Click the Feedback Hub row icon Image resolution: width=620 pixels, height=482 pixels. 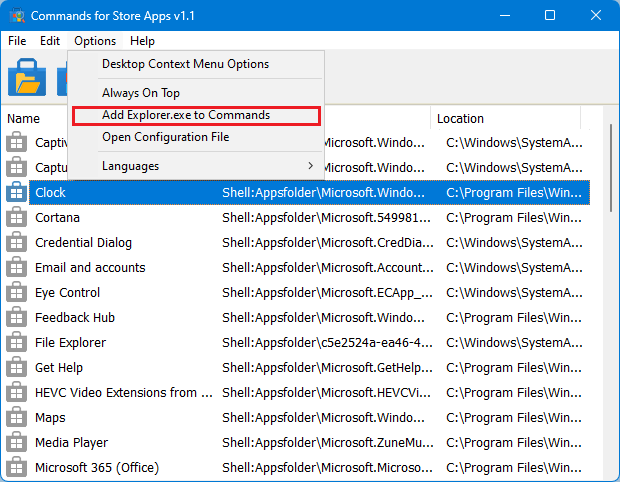click(16, 317)
